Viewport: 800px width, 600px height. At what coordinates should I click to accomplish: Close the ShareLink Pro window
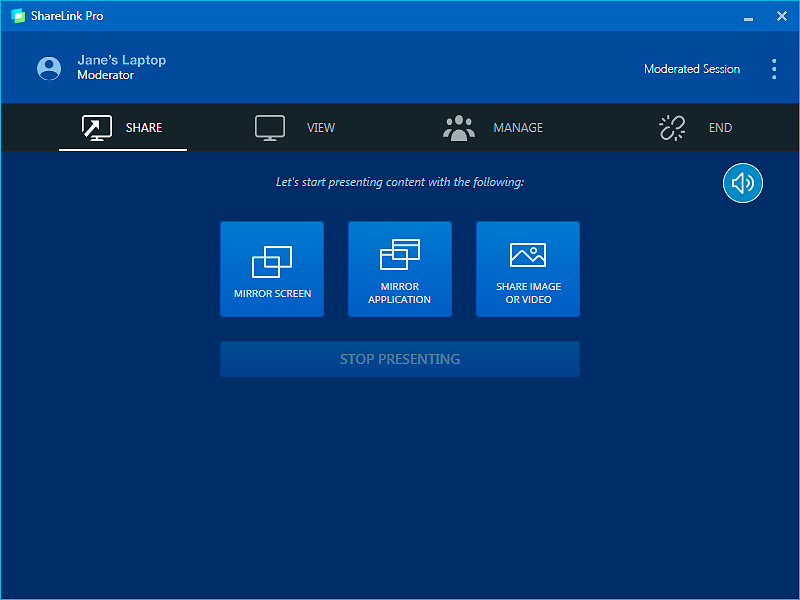coord(782,16)
